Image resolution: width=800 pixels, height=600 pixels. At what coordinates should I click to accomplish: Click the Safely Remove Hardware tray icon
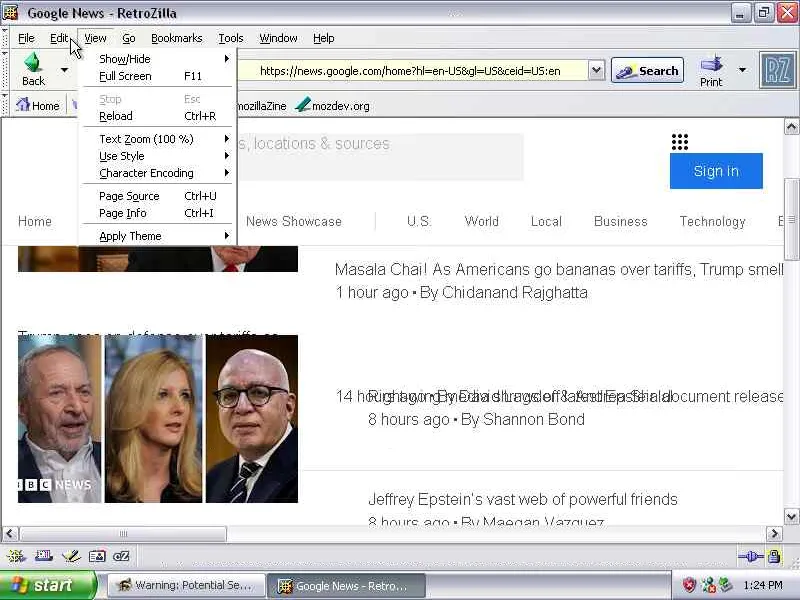pyautogui.click(x=724, y=585)
